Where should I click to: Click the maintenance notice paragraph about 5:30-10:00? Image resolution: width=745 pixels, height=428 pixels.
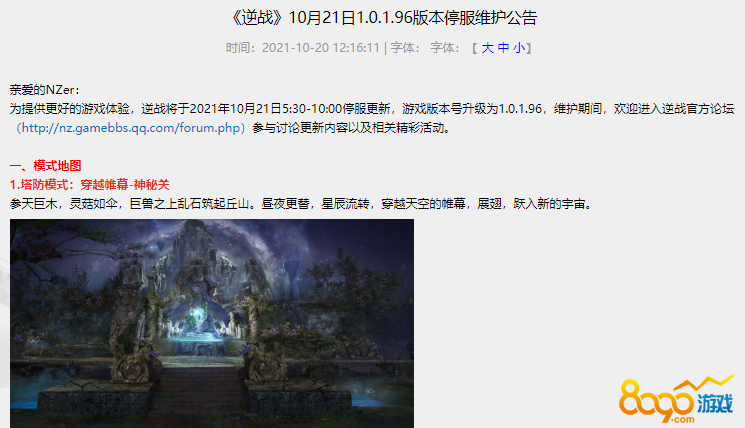(x=372, y=118)
